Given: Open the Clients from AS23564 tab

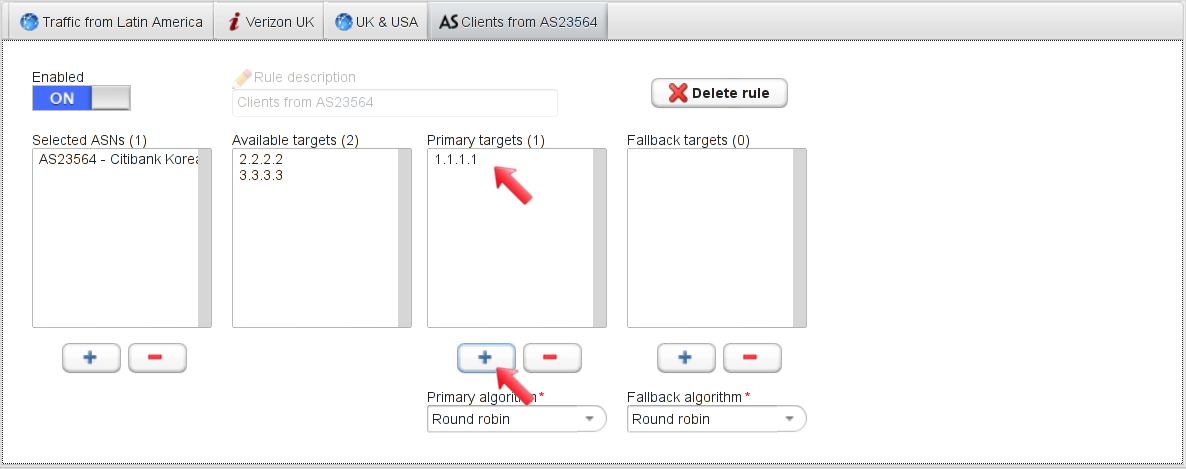Looking at the screenshot, I should pyautogui.click(x=518, y=22).
